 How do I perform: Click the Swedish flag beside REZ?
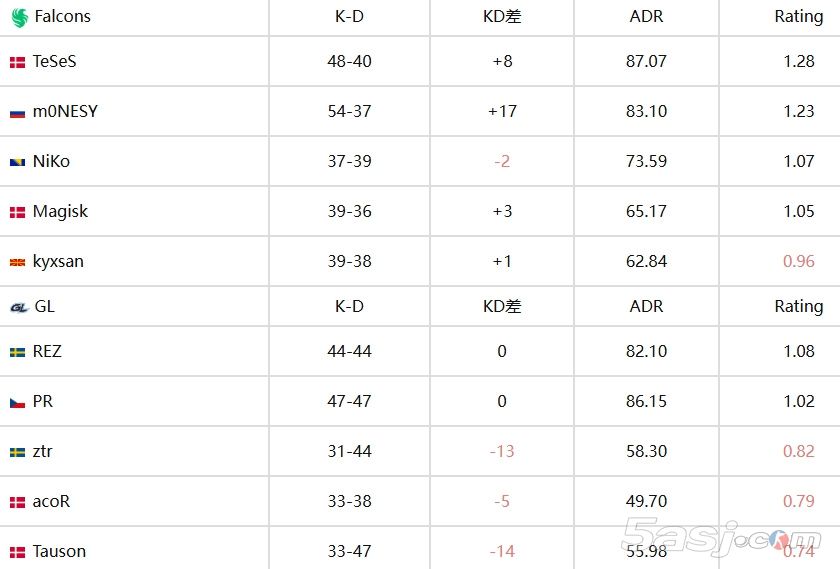click(17, 352)
